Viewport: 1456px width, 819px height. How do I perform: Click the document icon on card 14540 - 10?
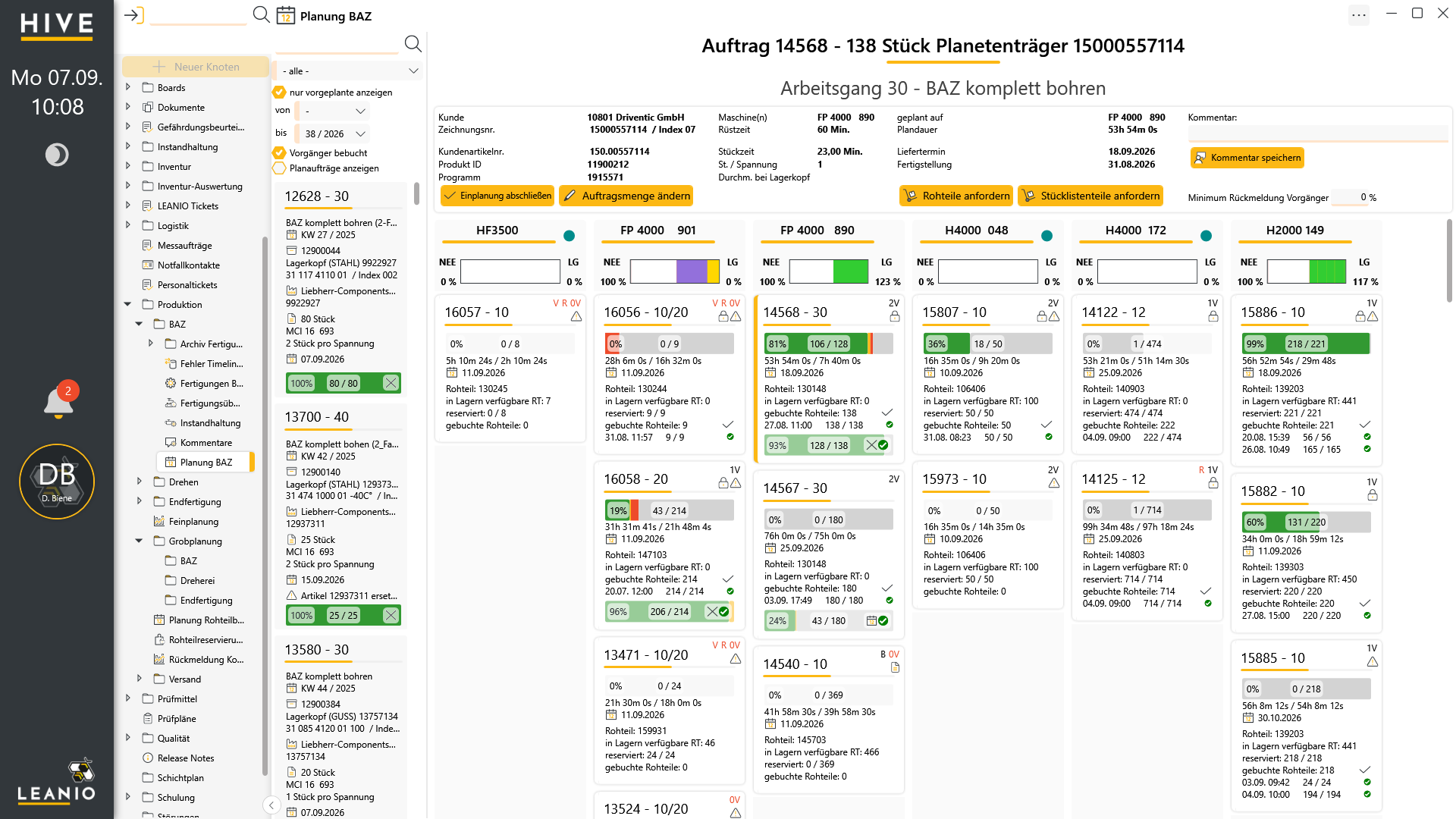pos(895,667)
